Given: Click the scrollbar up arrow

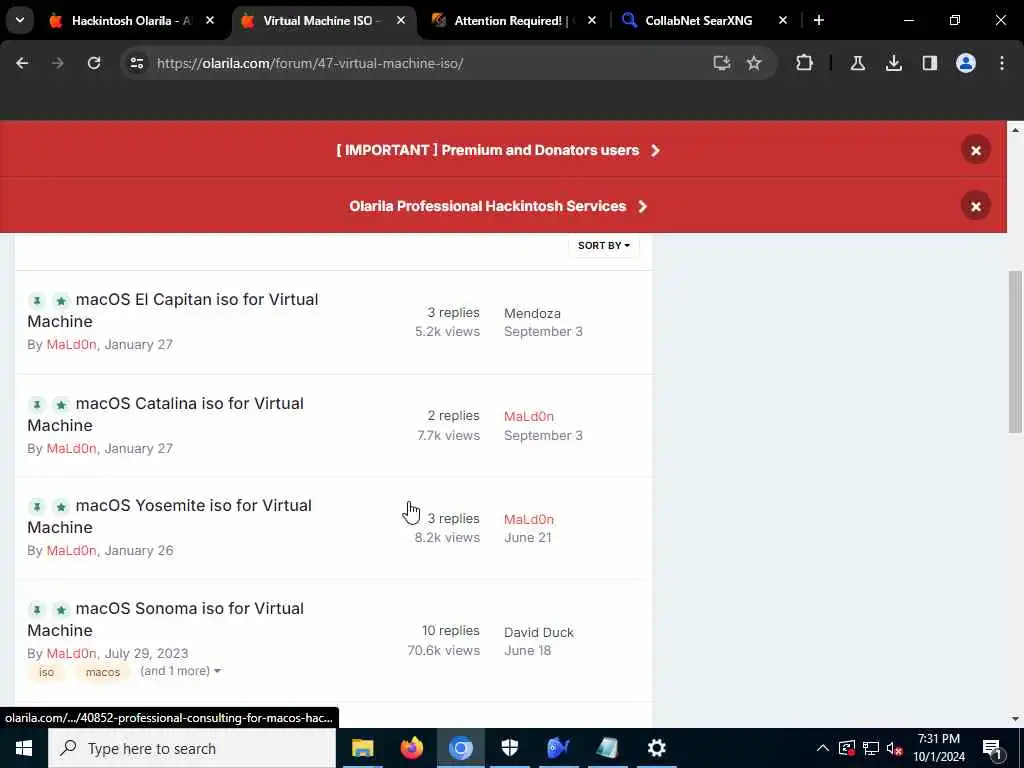Looking at the screenshot, I should [x=1015, y=130].
